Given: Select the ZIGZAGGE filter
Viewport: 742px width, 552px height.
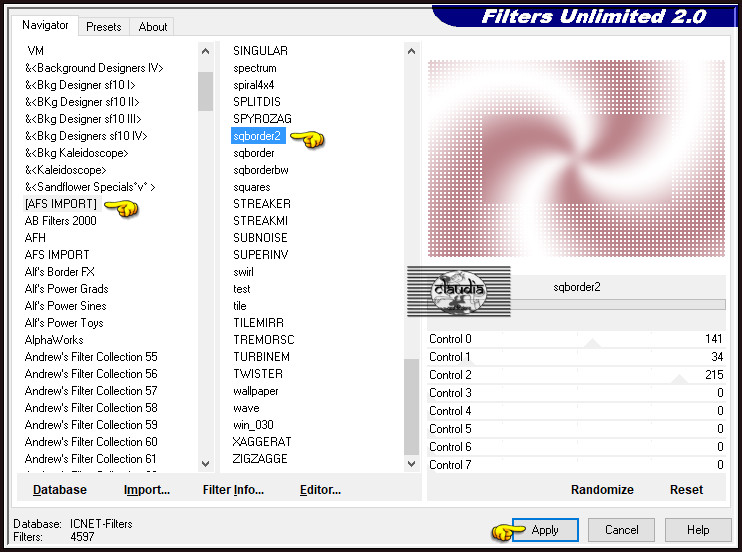Looking at the screenshot, I should click(260, 459).
